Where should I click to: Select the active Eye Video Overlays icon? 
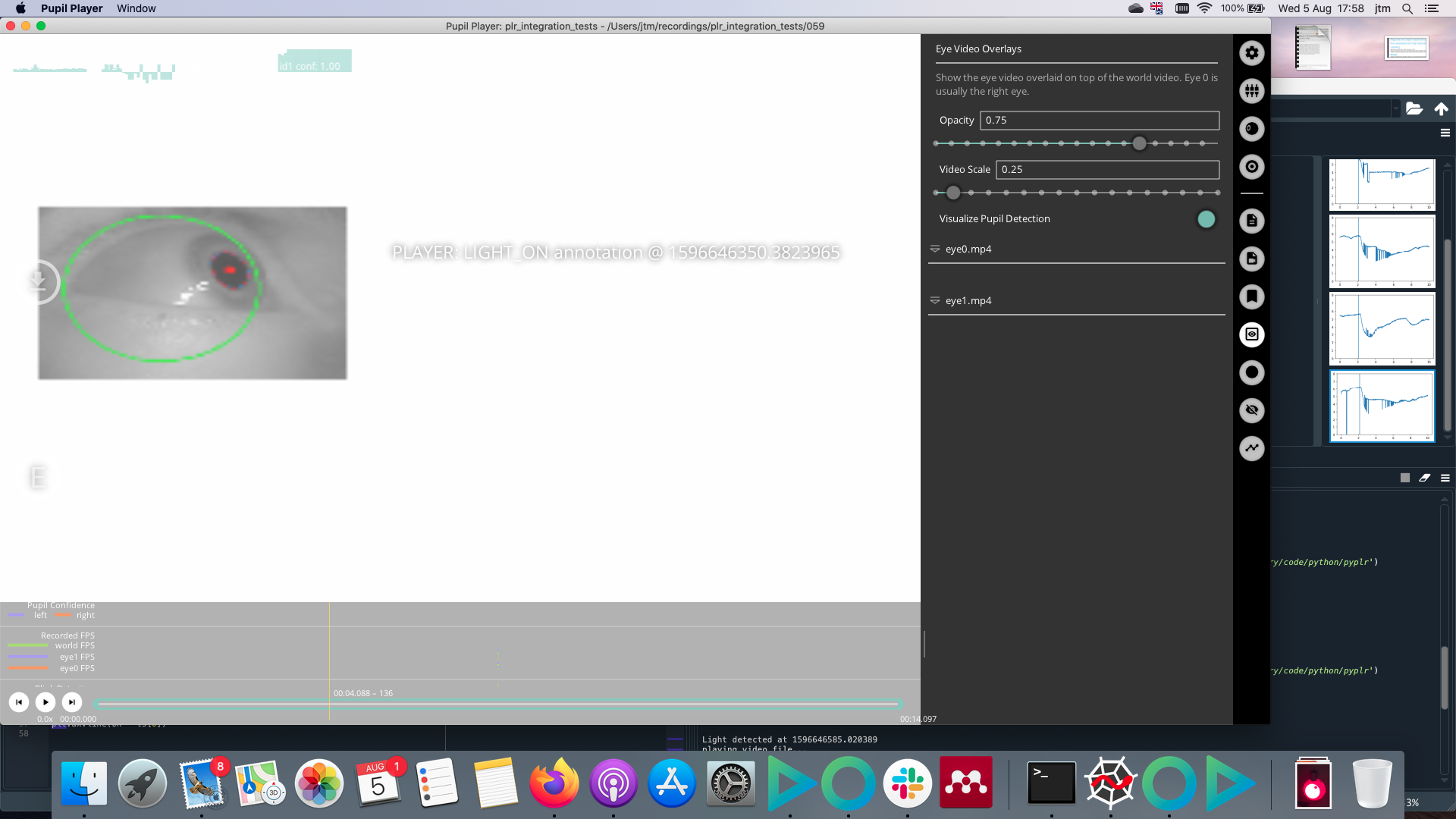coord(1252,334)
